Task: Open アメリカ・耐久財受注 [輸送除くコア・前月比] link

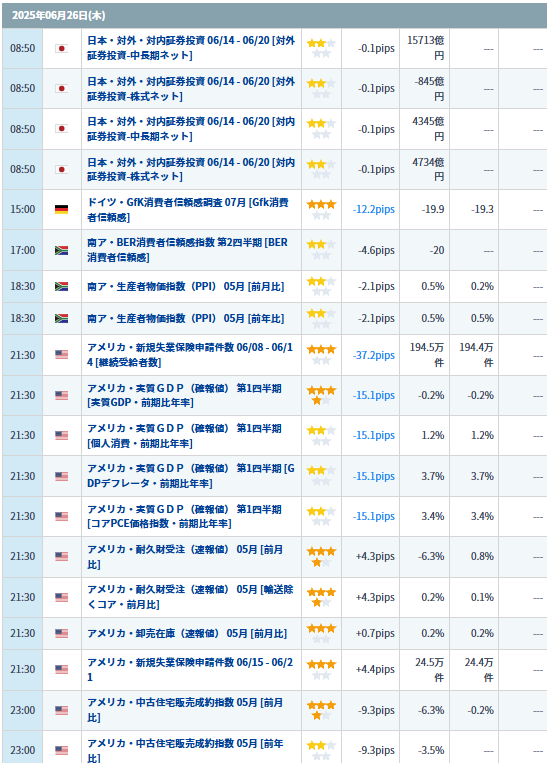Action: point(190,597)
